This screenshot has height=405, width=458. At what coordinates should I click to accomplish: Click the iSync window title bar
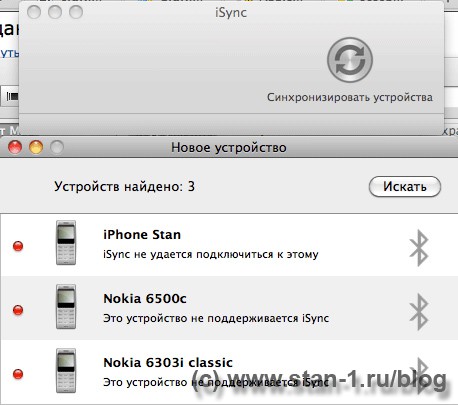[231, 13]
